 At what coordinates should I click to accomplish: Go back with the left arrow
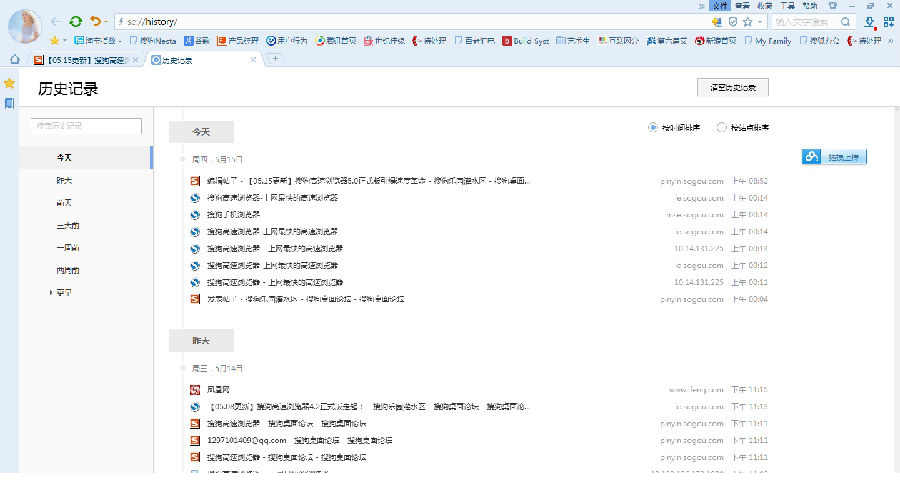(x=56, y=22)
